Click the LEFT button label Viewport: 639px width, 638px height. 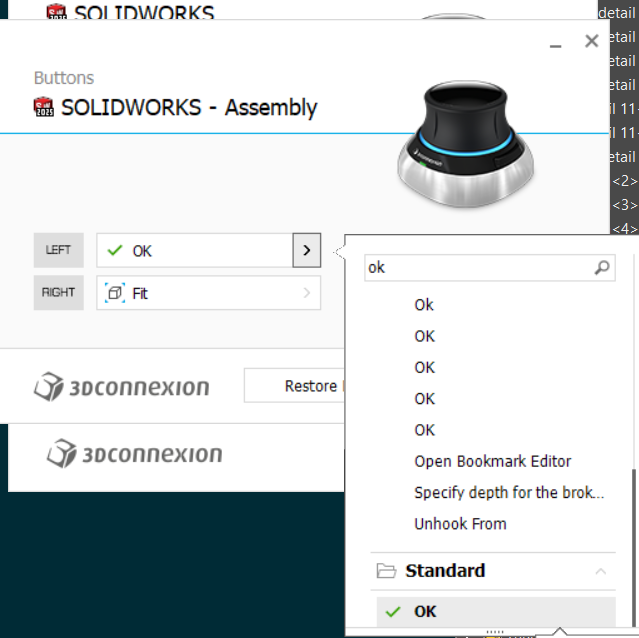point(58,250)
